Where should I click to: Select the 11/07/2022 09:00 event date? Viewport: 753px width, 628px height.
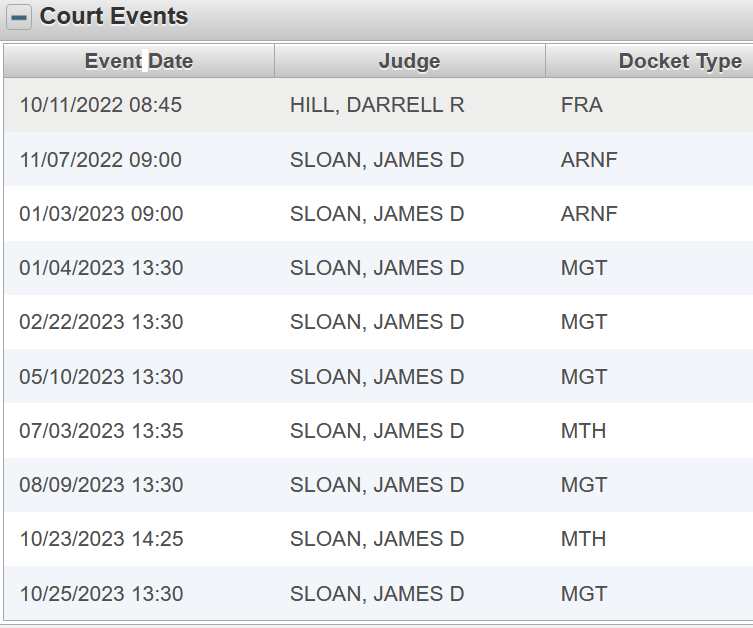[x=100, y=159]
